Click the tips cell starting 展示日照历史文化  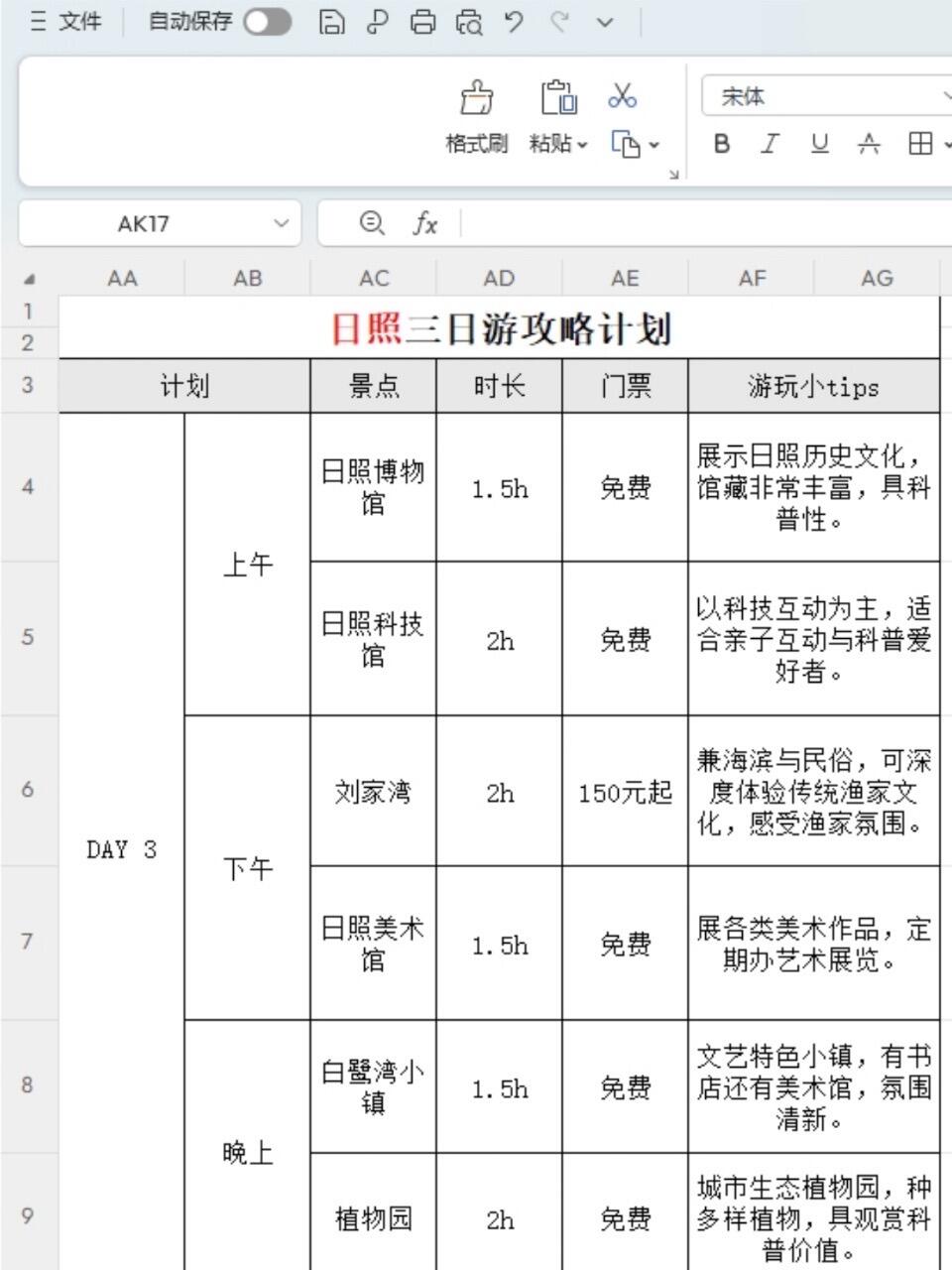(x=814, y=487)
